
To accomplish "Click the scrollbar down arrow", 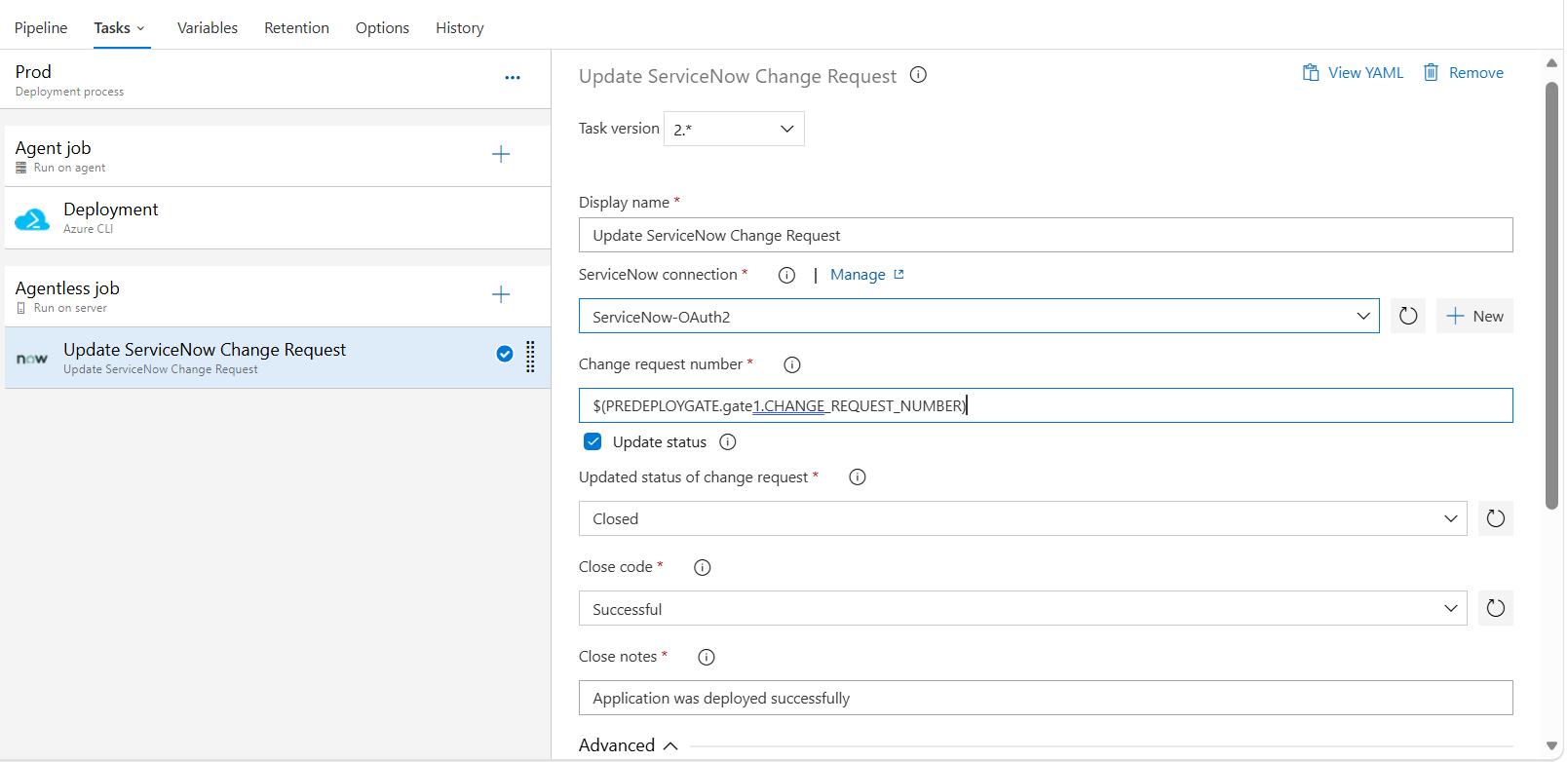I will pos(1551,746).
